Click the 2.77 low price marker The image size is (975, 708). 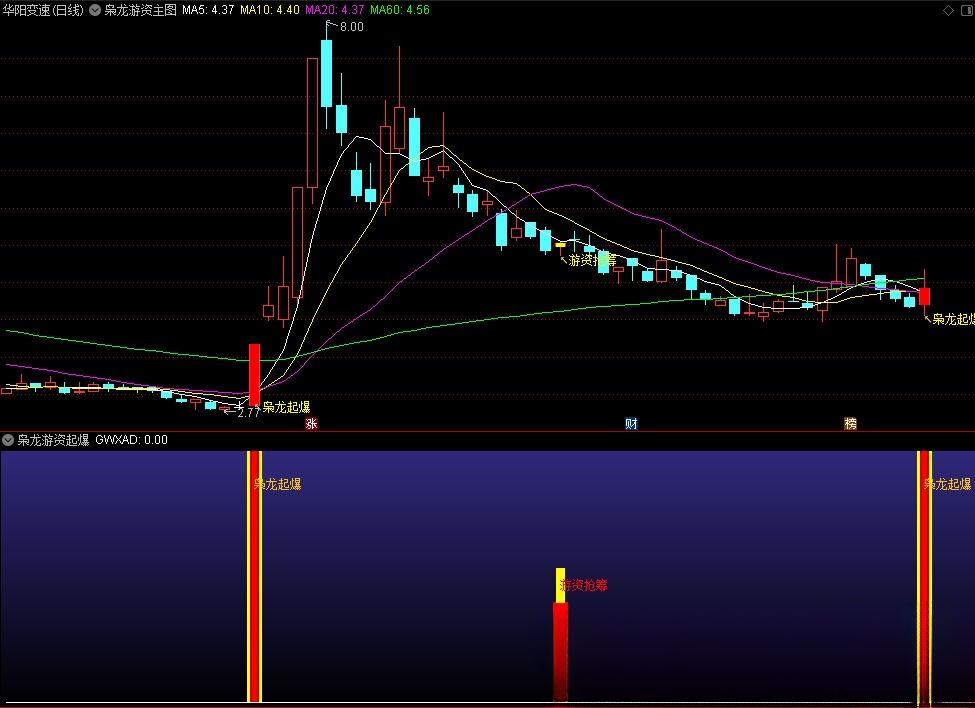tap(246, 410)
